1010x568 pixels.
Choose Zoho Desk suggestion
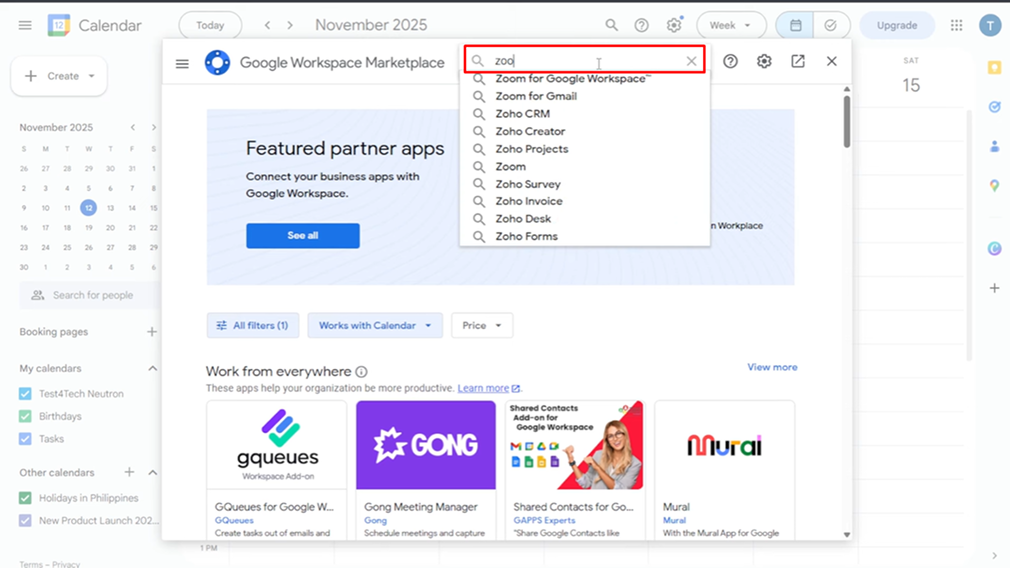point(585,219)
